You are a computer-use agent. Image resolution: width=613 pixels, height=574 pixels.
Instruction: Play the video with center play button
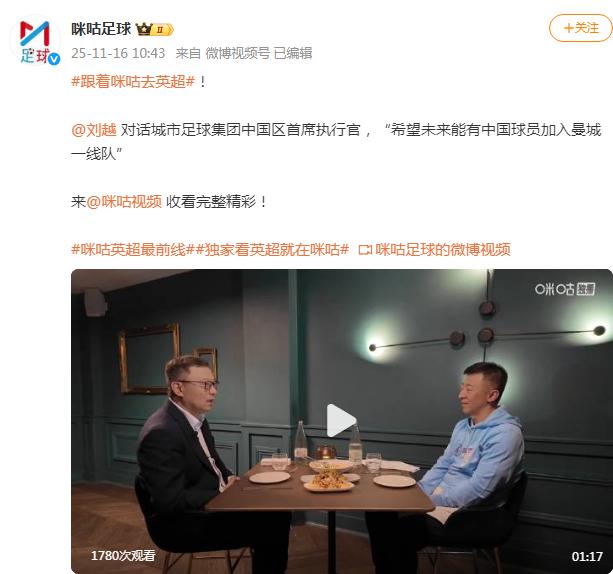pyautogui.click(x=341, y=420)
